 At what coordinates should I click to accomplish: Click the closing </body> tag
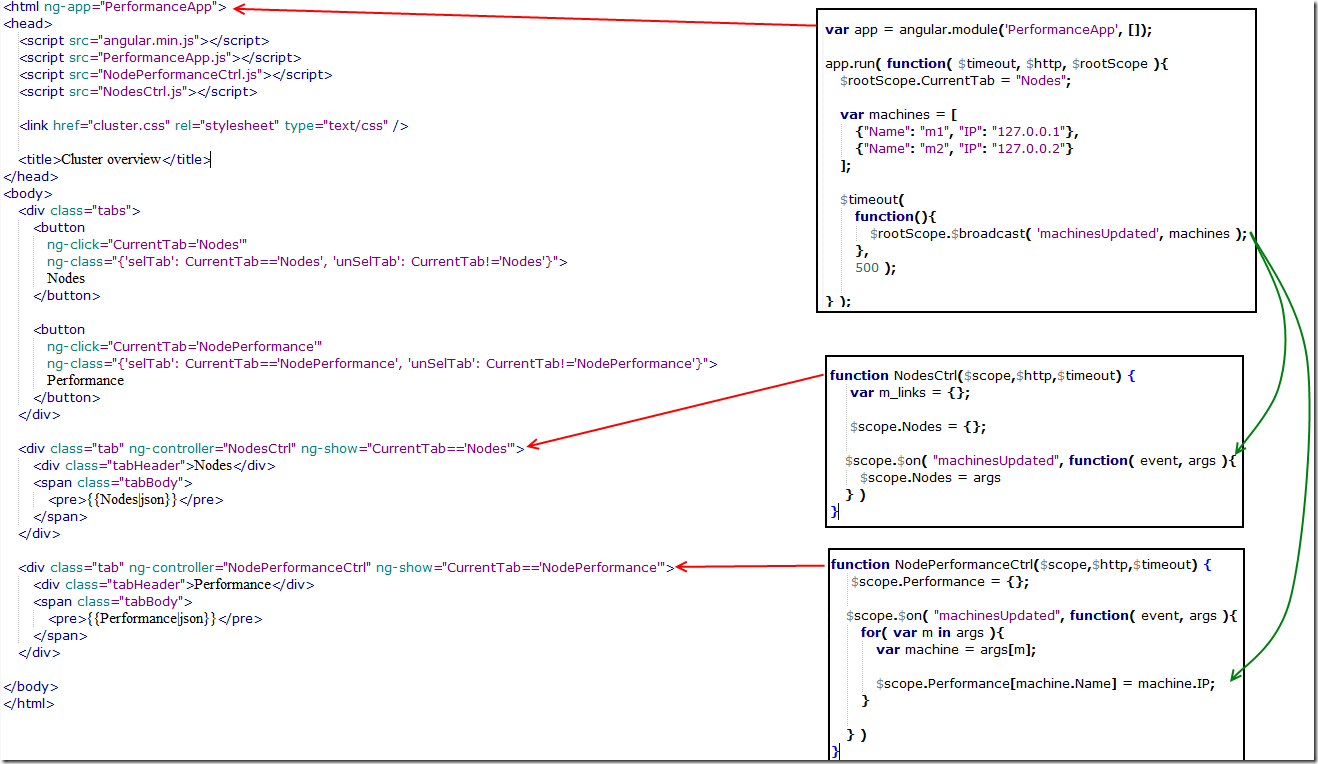pos(31,686)
